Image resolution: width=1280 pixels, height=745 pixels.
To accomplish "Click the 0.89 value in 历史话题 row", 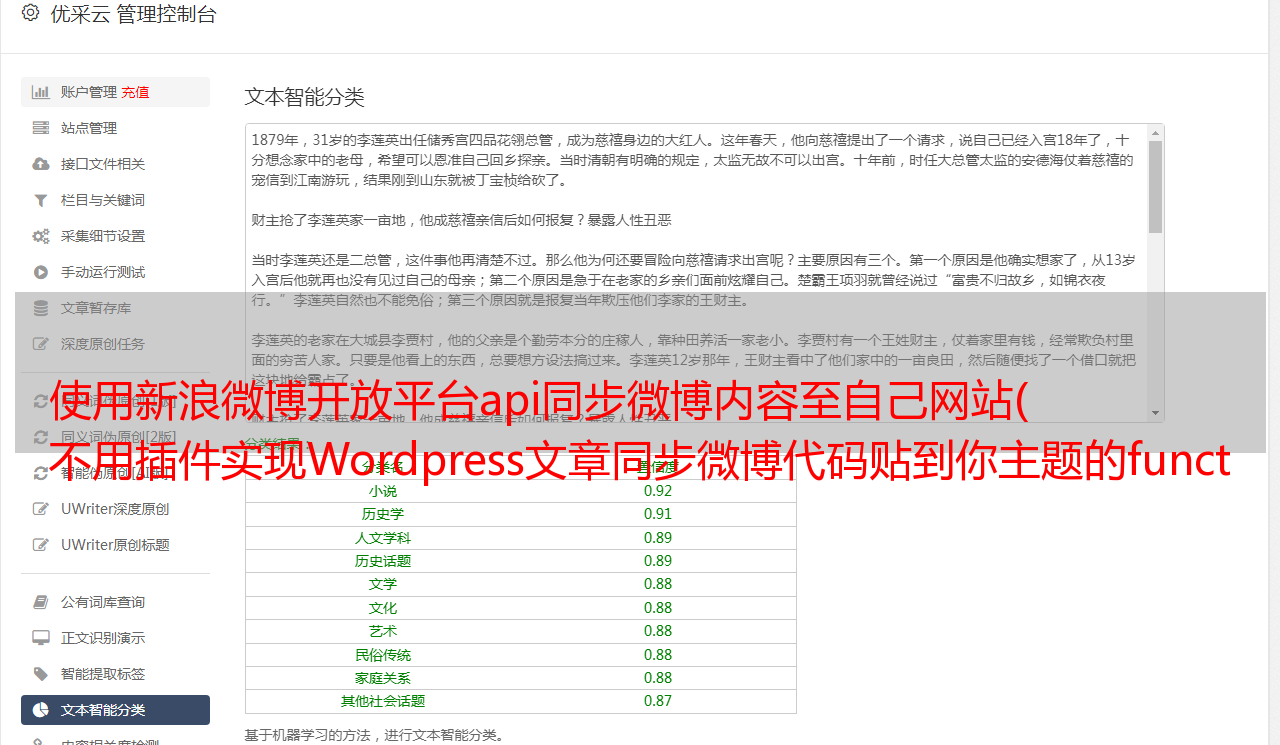I will pos(658,561).
